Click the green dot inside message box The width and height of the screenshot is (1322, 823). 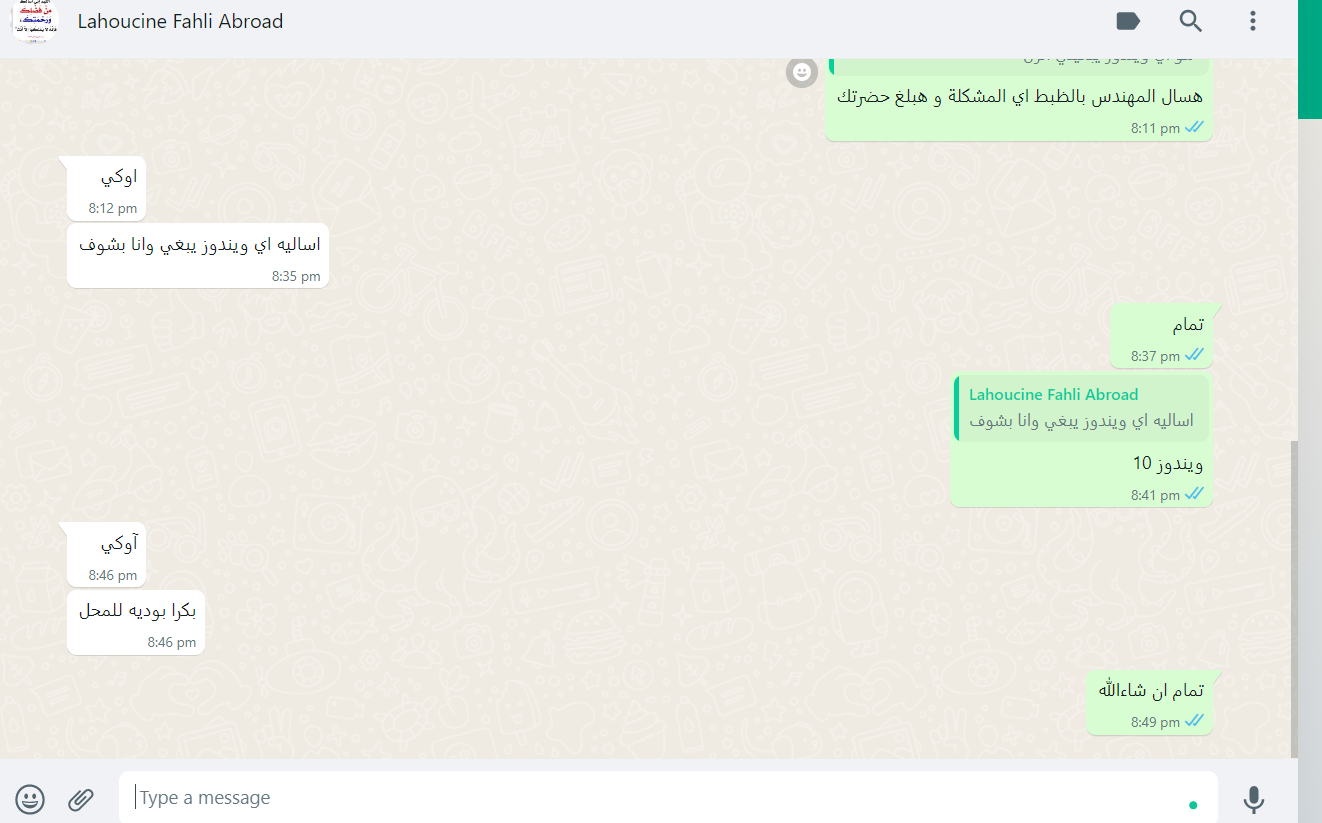[x=1193, y=805]
